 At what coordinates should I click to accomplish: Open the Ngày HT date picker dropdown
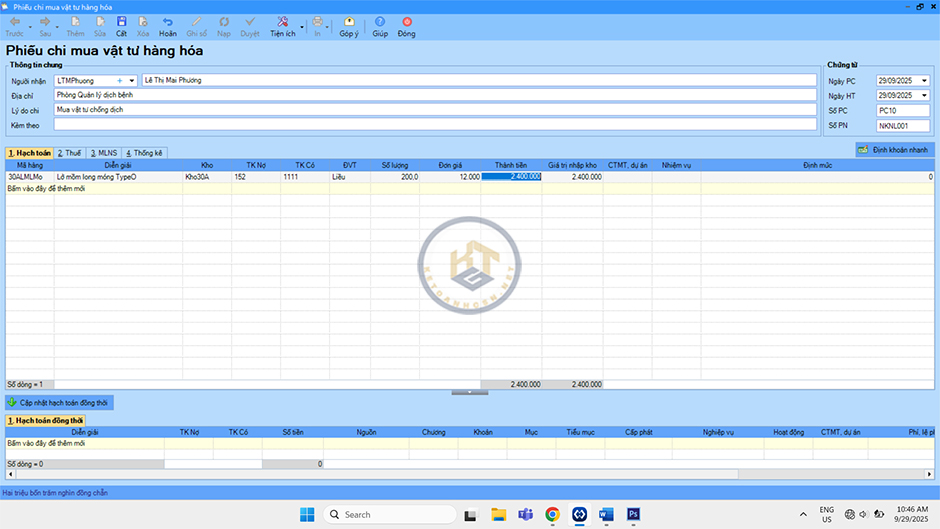[x=924, y=95]
